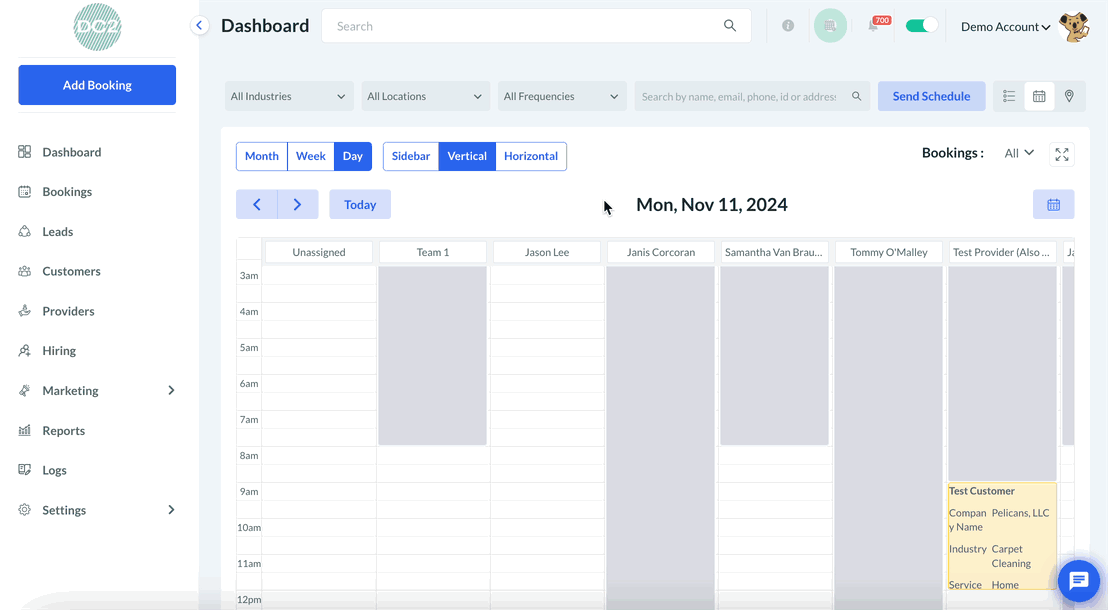Image resolution: width=1108 pixels, height=610 pixels.
Task: Click the Providers sidebar icon
Action: coord(25,310)
